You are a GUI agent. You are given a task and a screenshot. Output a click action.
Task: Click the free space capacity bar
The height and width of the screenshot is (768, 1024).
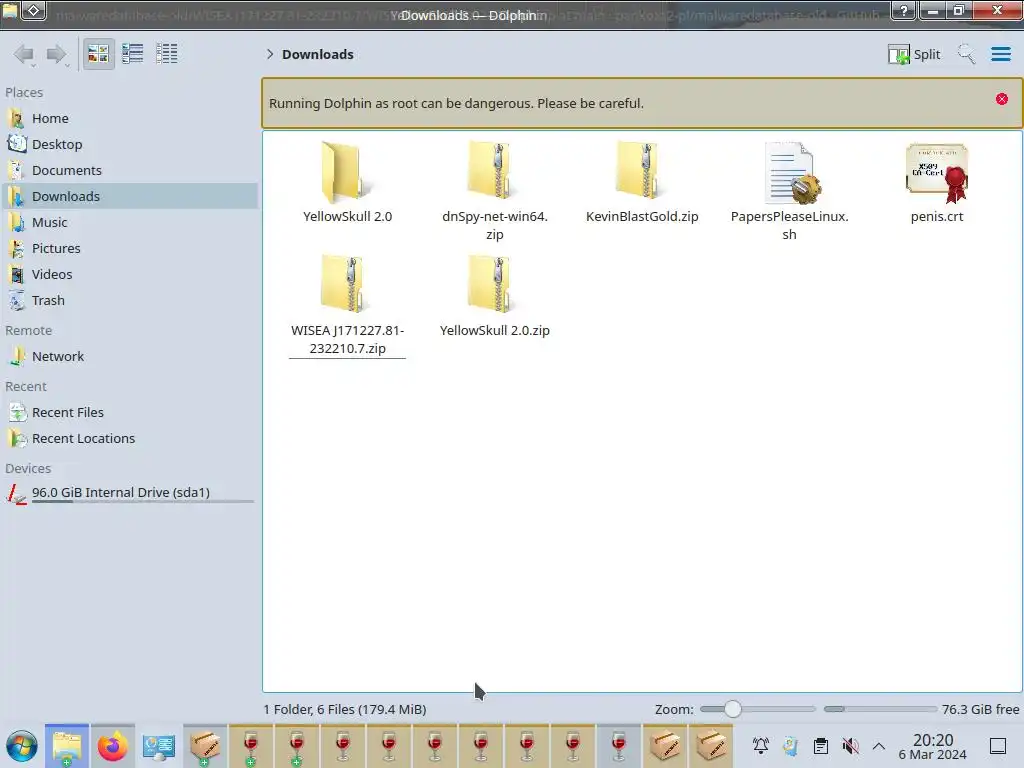(x=880, y=709)
